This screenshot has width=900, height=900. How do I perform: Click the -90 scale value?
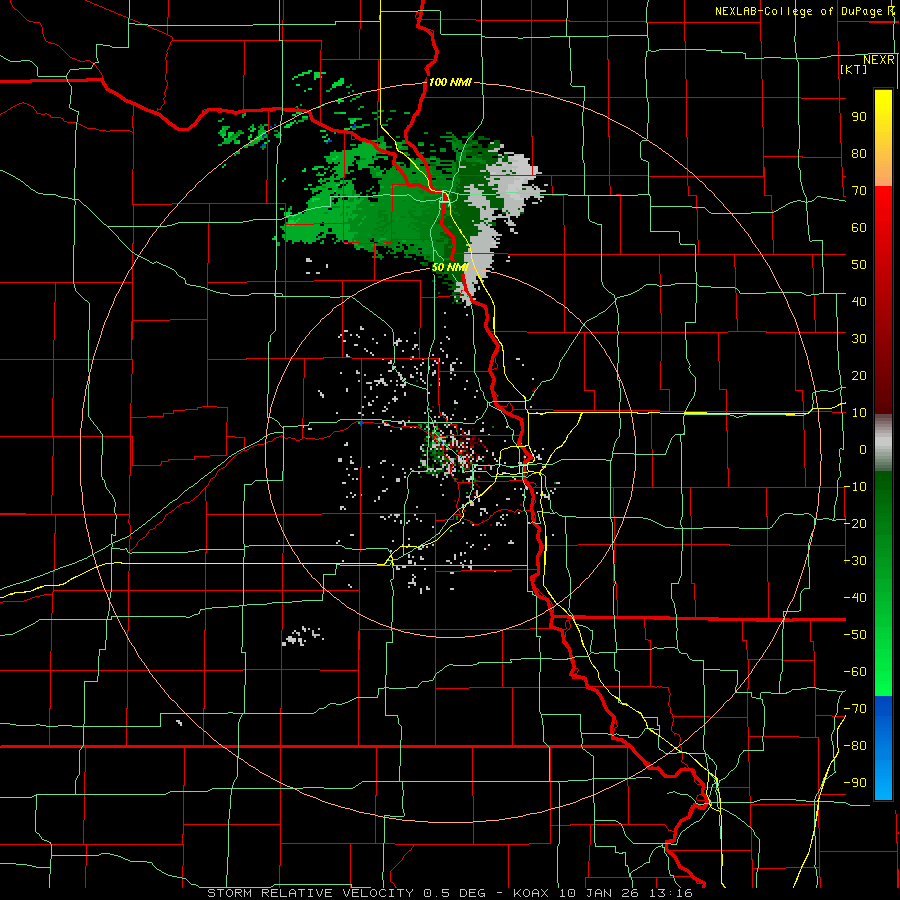(855, 782)
